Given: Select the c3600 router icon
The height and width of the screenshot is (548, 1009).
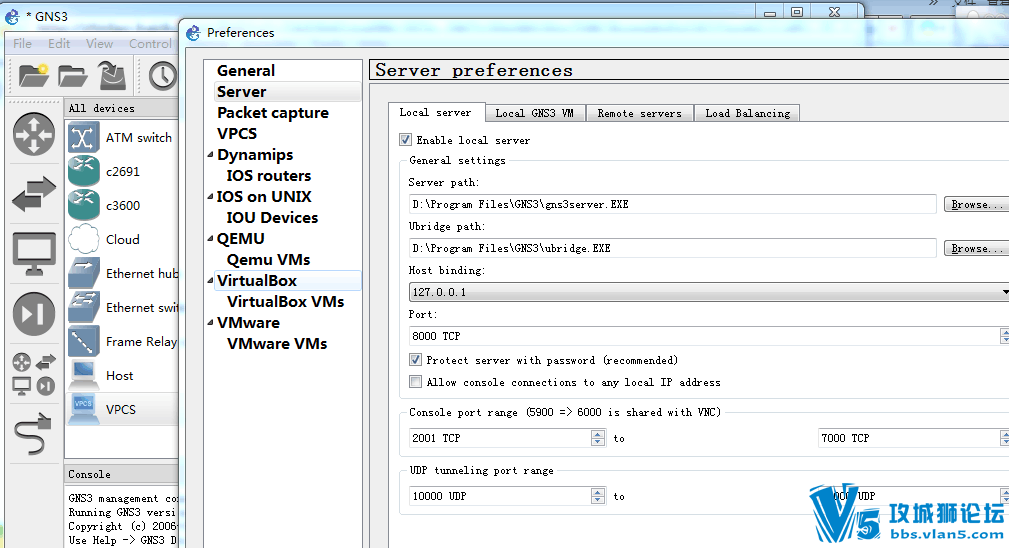Looking at the screenshot, I should 84,205.
